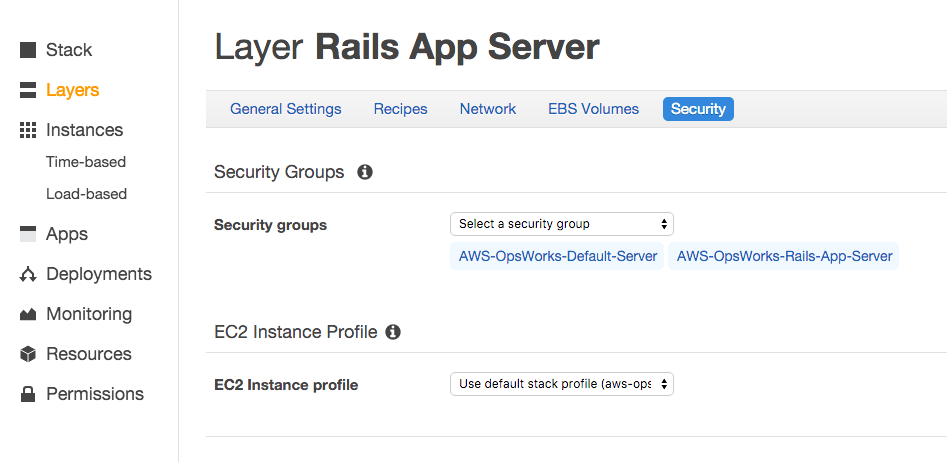947x462 pixels.
Task: Go to the Network tab
Action: (488, 109)
